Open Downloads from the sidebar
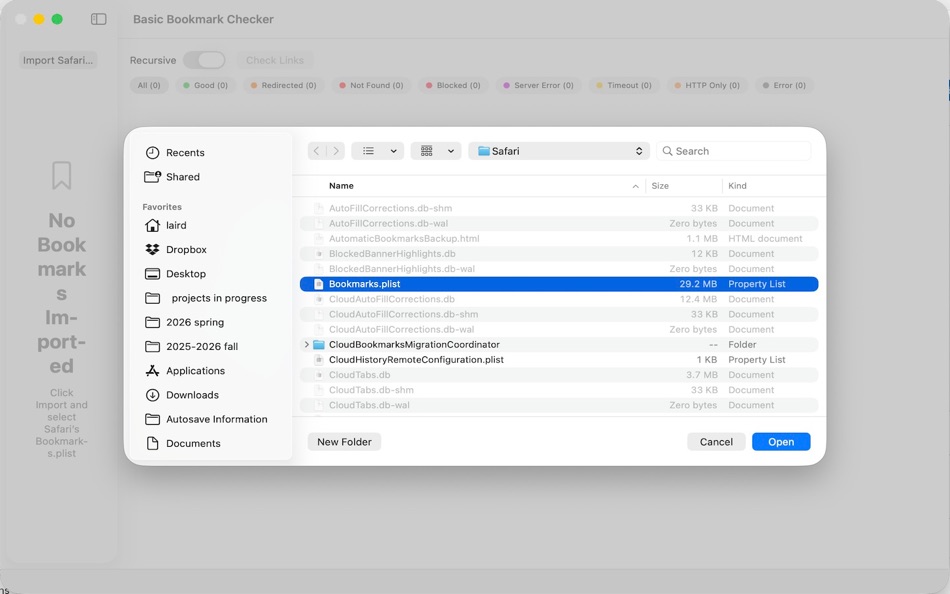Image resolution: width=950 pixels, height=594 pixels. tap(193, 394)
